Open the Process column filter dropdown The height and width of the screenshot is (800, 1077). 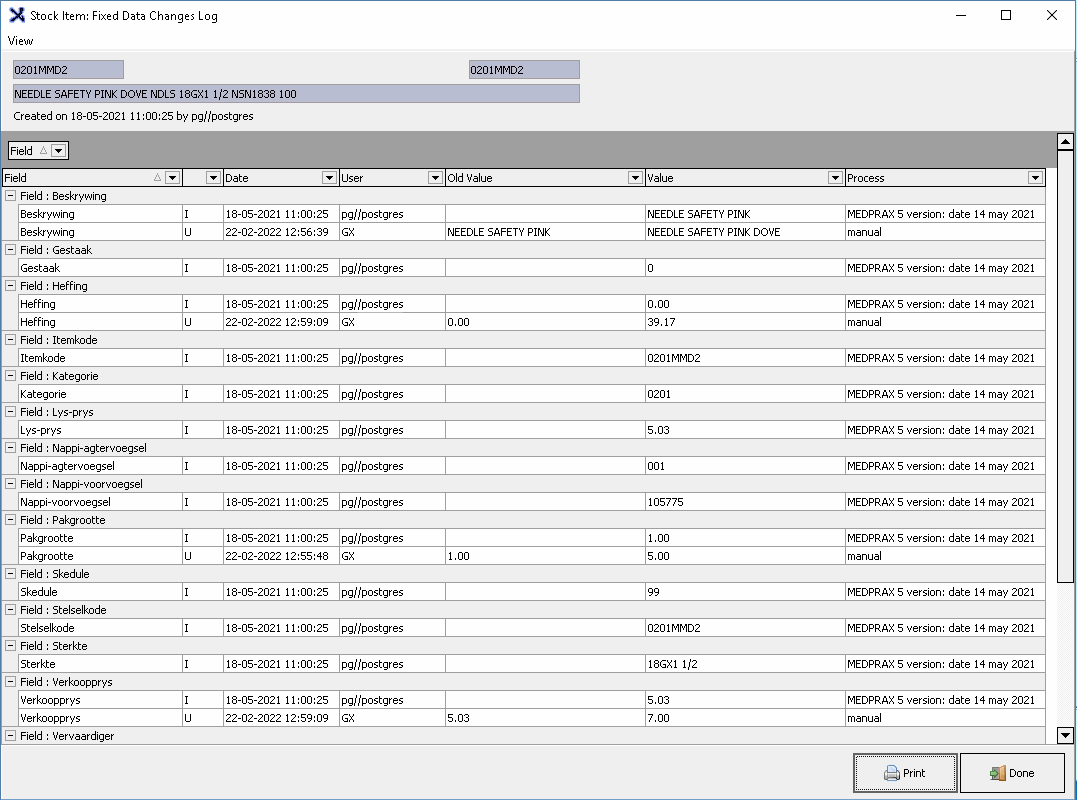pos(1035,178)
